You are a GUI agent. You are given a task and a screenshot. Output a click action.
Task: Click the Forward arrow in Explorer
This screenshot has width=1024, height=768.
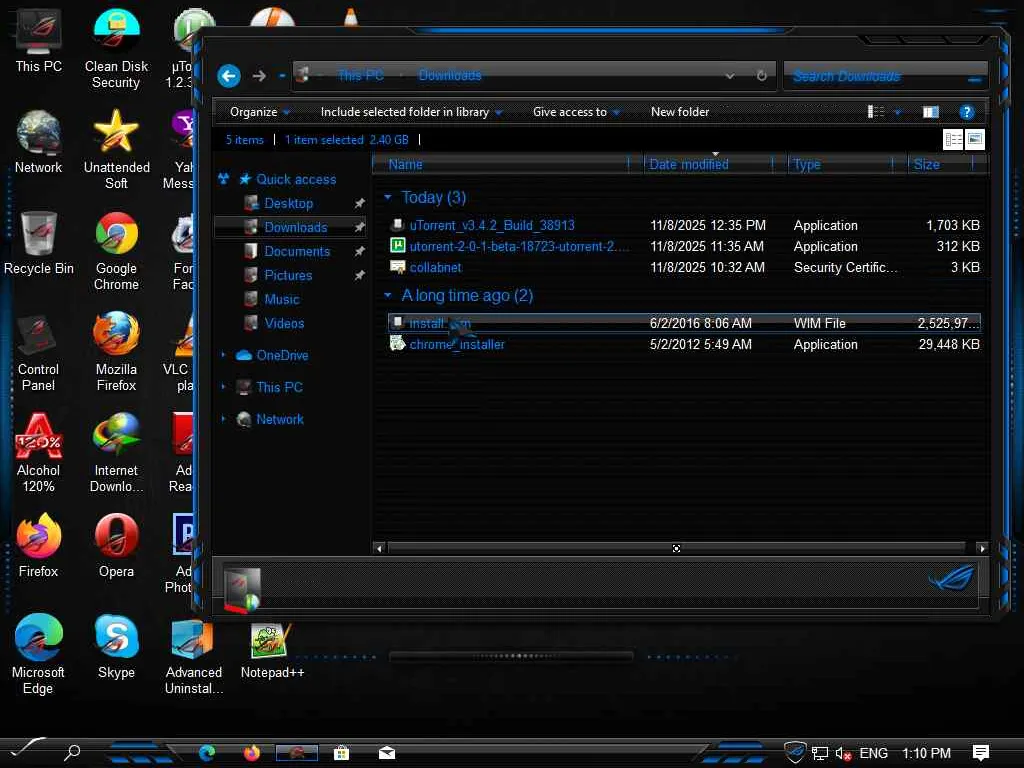[x=259, y=76]
